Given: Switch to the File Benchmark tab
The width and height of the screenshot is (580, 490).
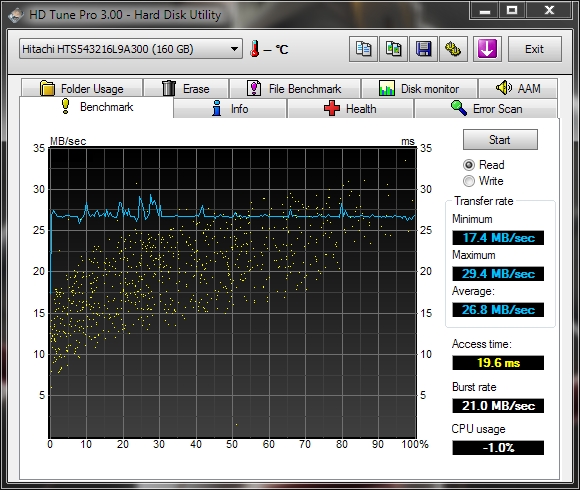Looking at the screenshot, I should tap(295, 88).
